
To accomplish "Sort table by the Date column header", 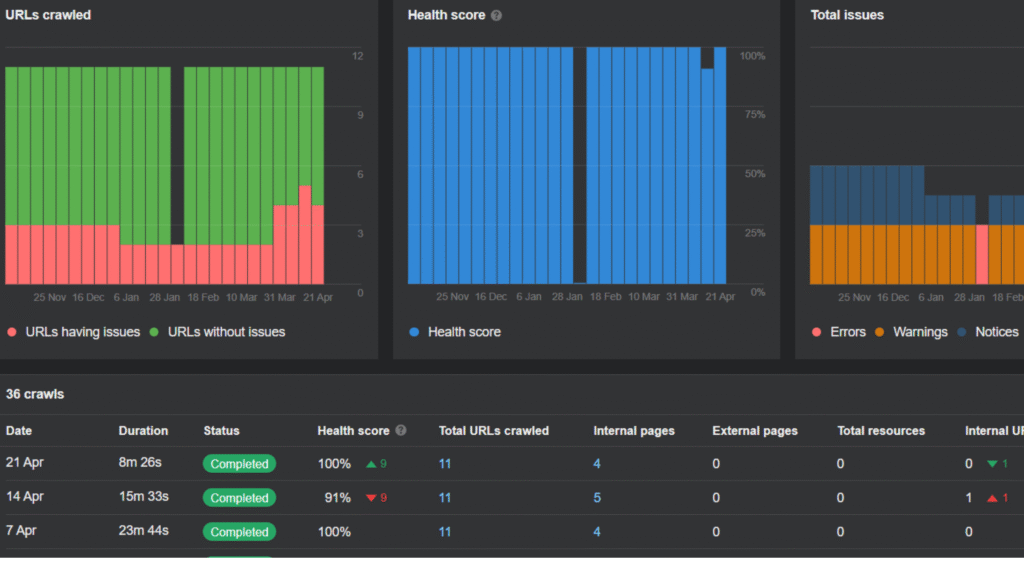I will (19, 431).
